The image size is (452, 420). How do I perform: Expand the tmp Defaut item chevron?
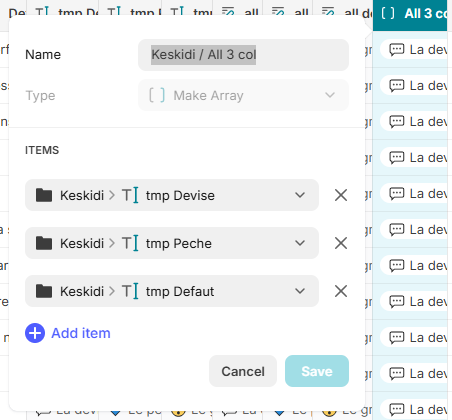[x=300, y=291]
